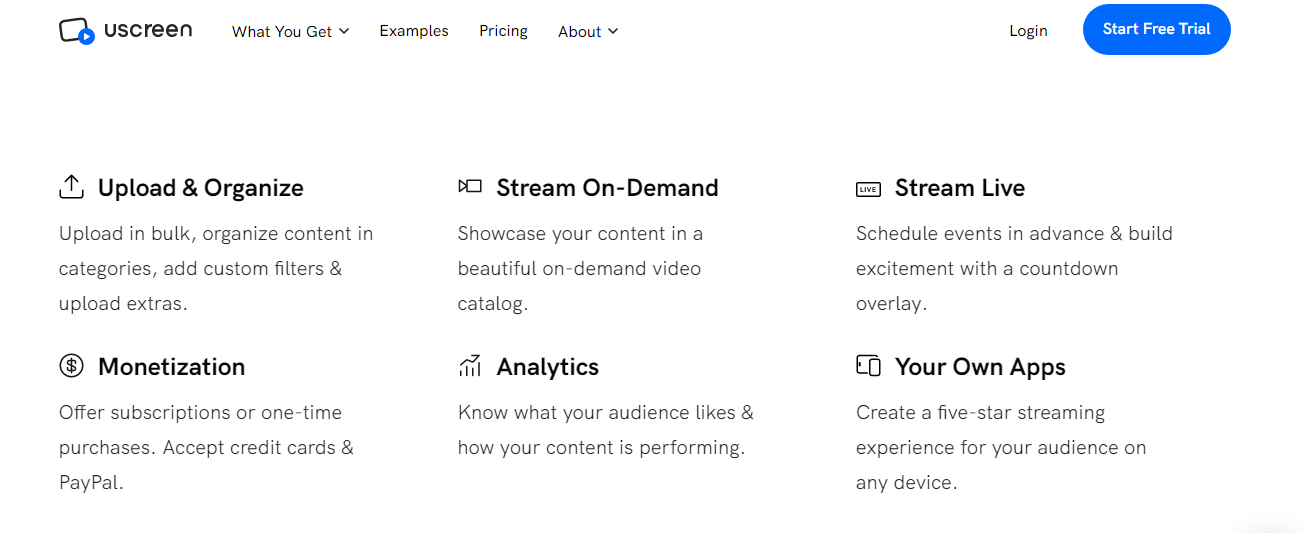The height and width of the screenshot is (533, 1308).
Task: Click the Analytics bar chart icon
Action: tap(470, 366)
